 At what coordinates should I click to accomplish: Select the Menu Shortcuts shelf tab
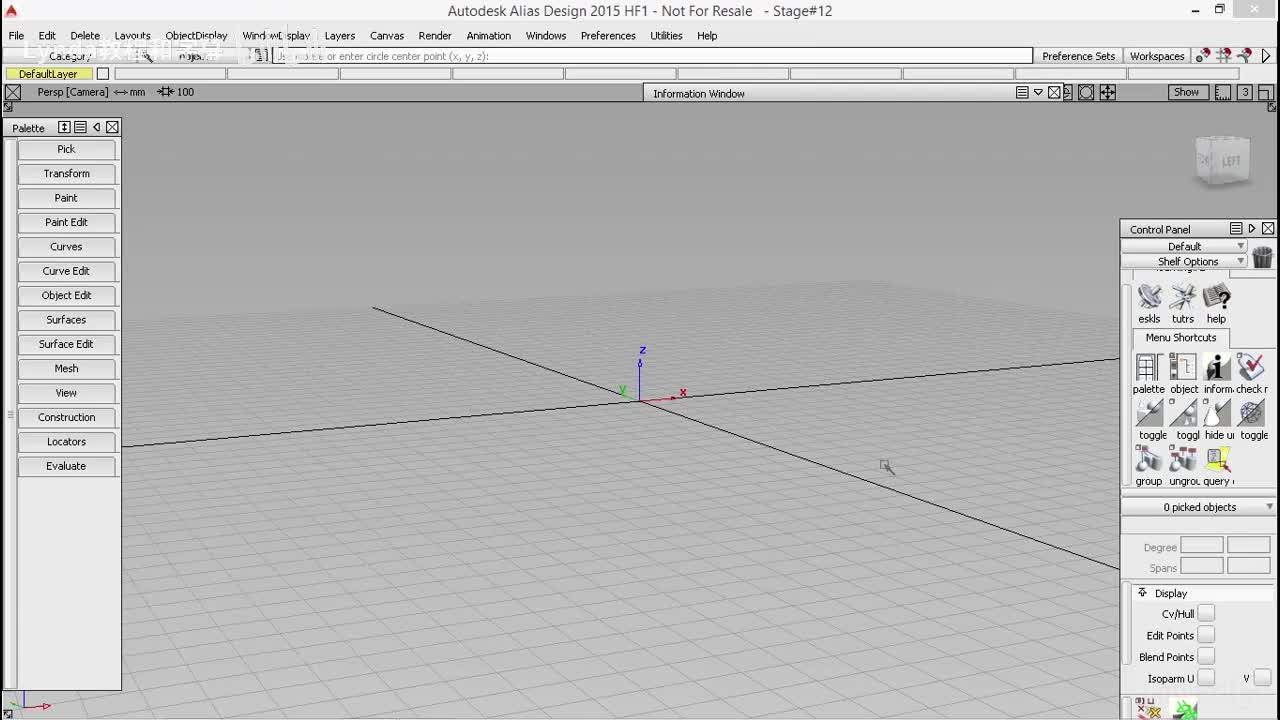[1181, 338]
